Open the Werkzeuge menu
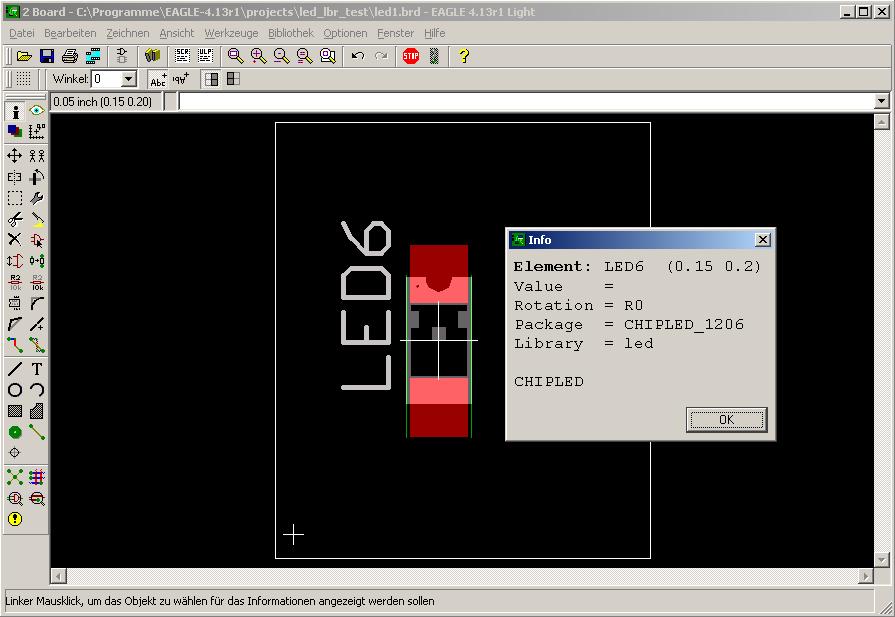 (231, 33)
